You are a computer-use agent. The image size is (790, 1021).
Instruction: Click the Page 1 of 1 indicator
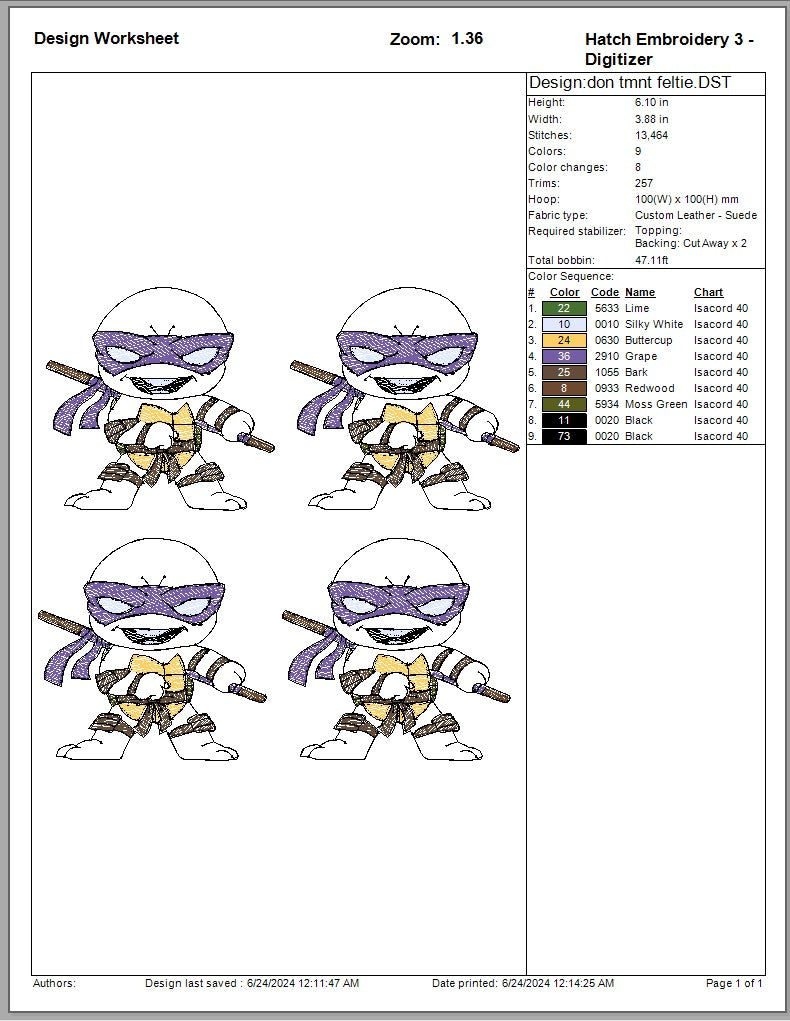(734, 983)
